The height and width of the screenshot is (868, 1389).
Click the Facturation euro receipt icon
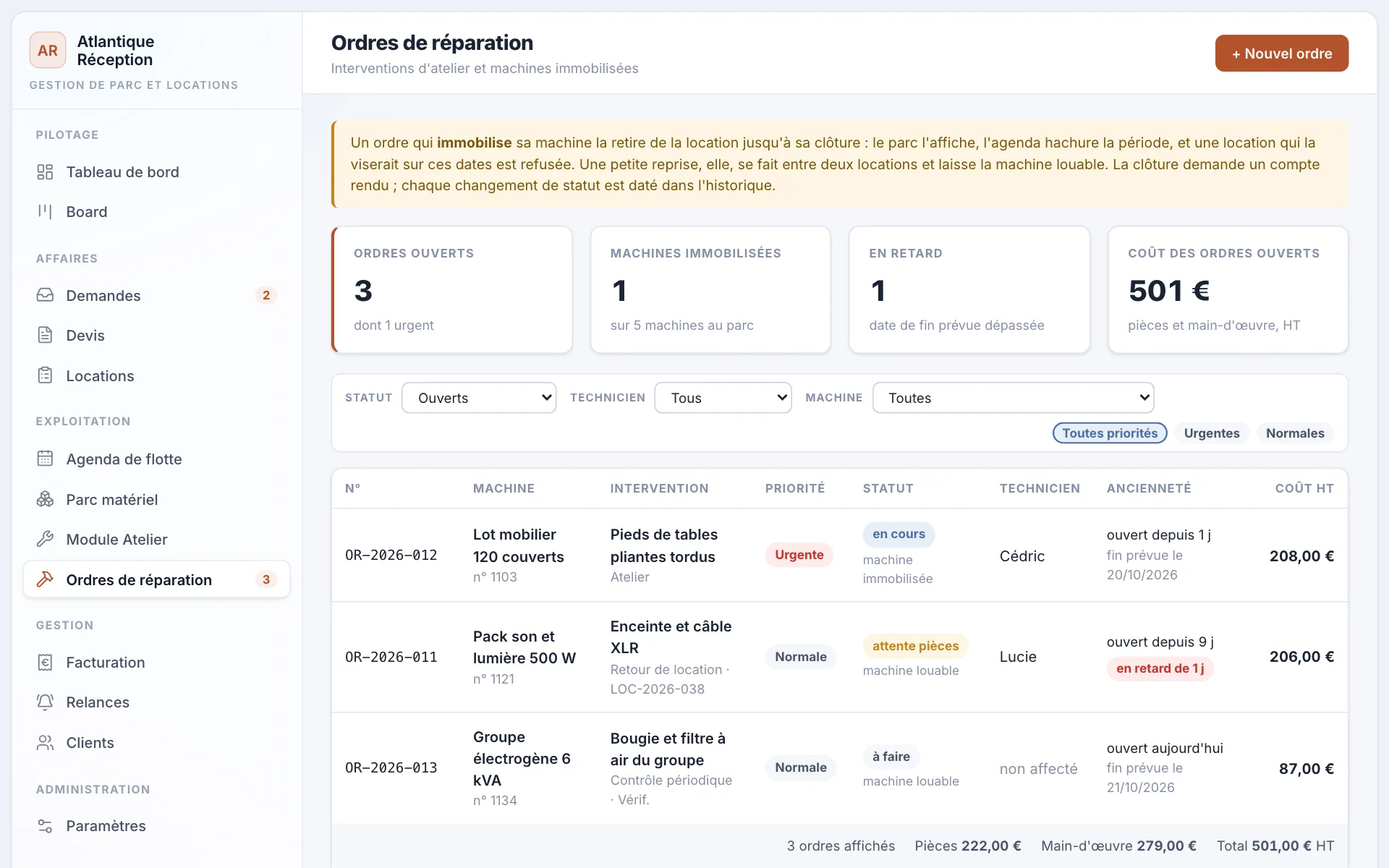45,662
